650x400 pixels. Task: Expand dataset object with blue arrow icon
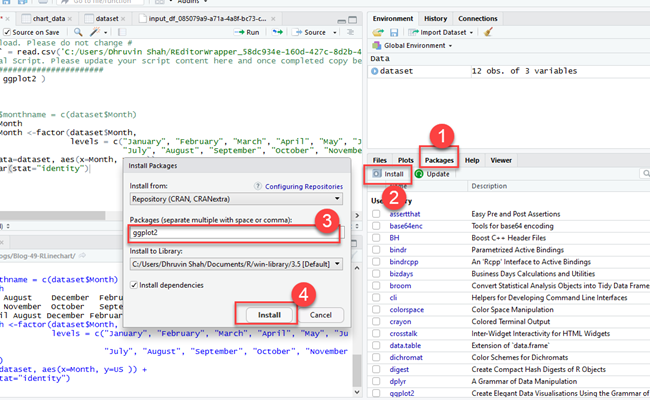click(x=374, y=71)
